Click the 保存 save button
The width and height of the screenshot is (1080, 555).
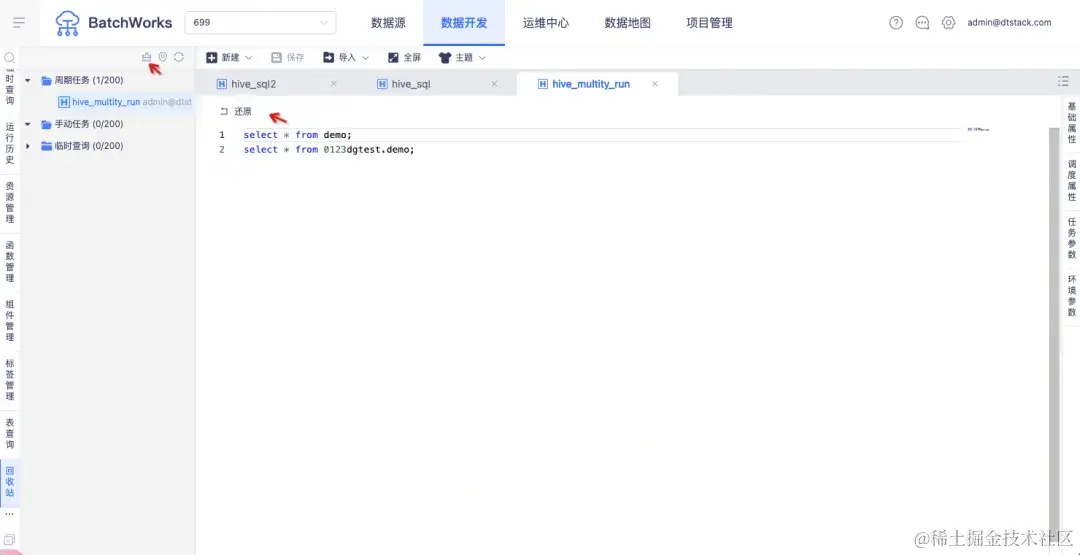pyautogui.click(x=287, y=58)
